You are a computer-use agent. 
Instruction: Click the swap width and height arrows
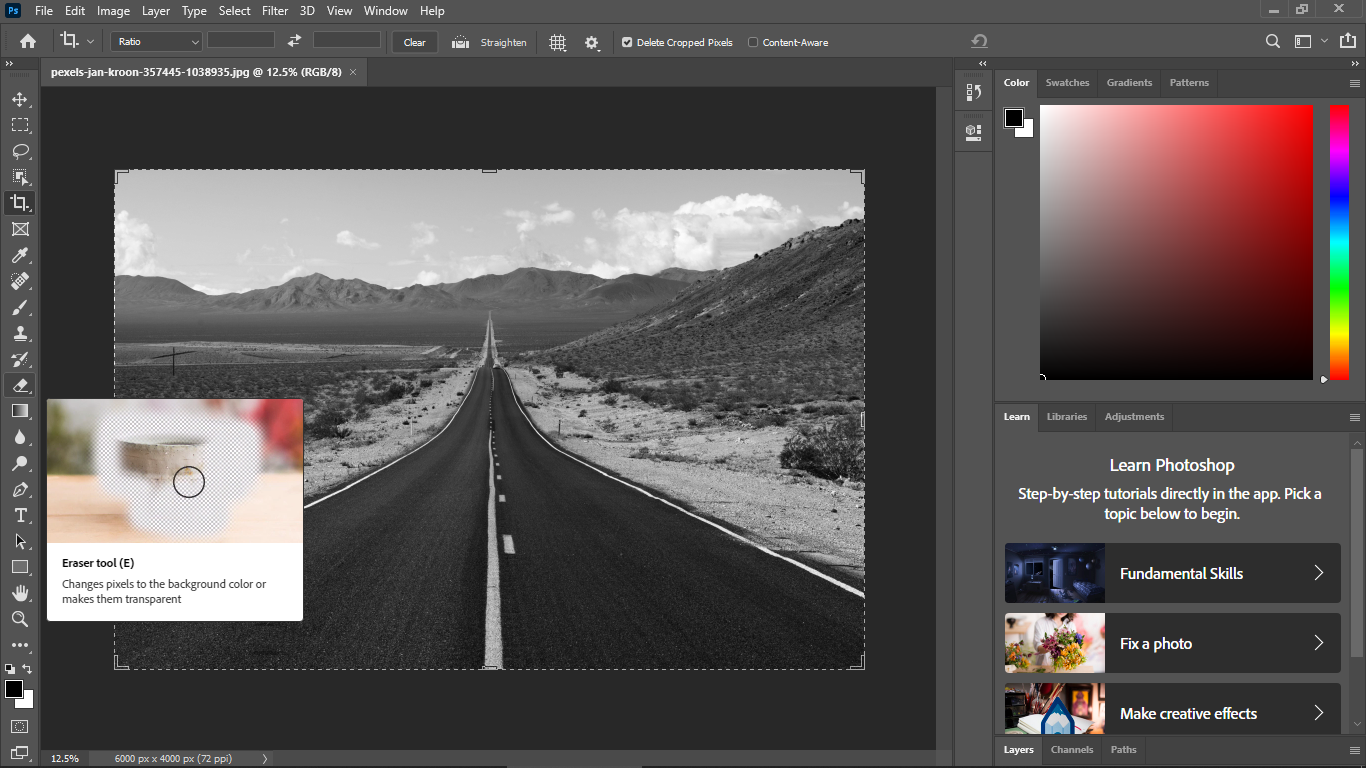[294, 41]
